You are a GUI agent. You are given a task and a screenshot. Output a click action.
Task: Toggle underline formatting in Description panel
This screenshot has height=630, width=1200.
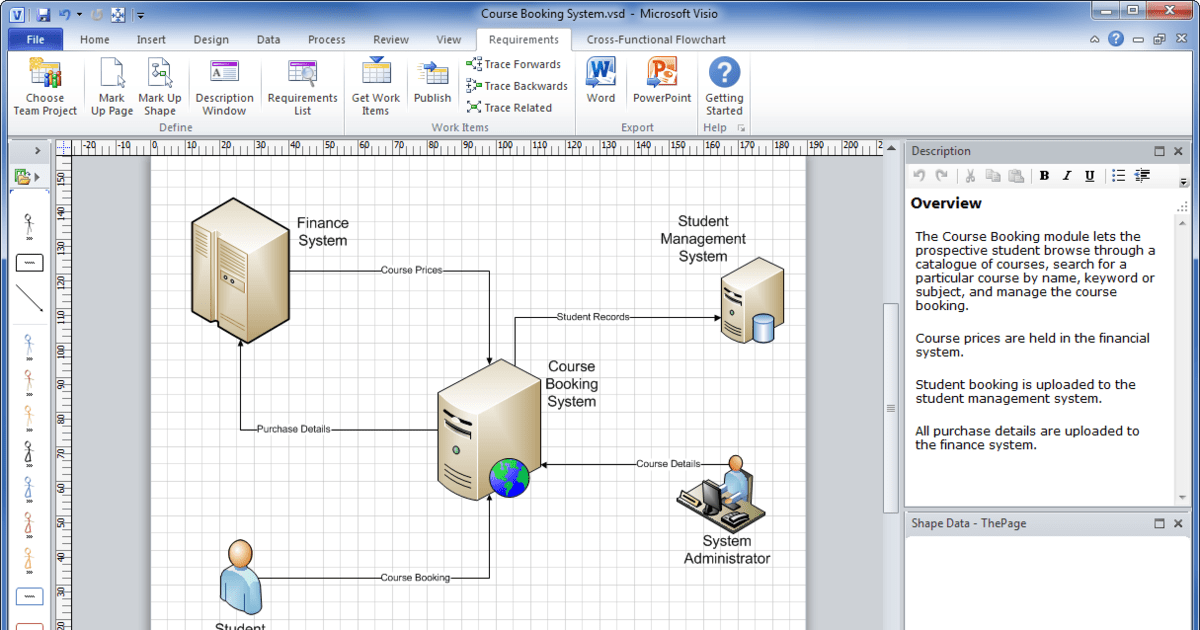tap(1089, 176)
